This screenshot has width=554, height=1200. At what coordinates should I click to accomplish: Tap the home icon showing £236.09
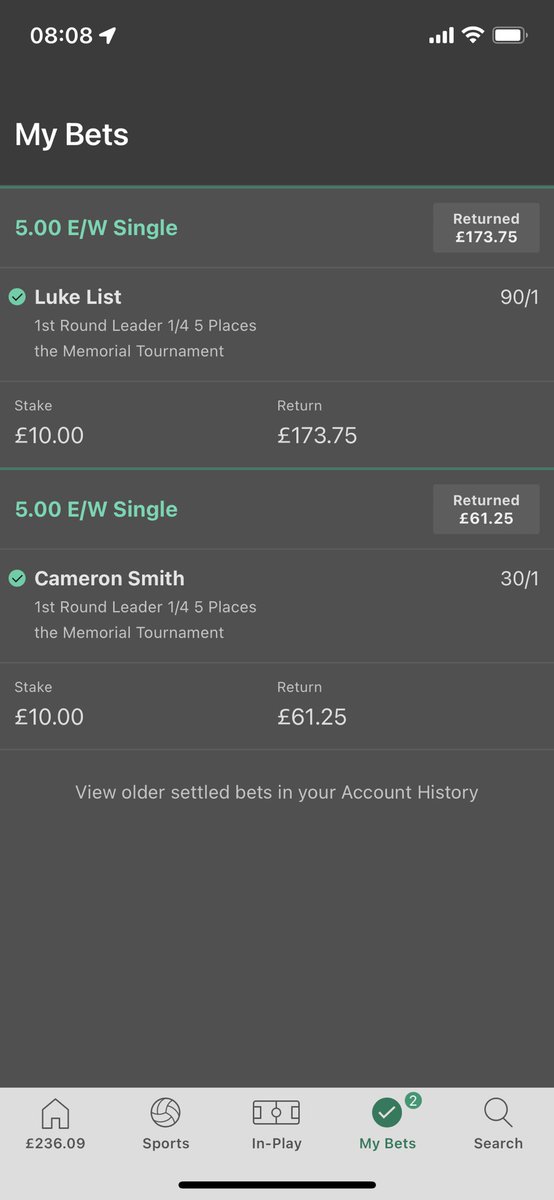click(55, 1113)
